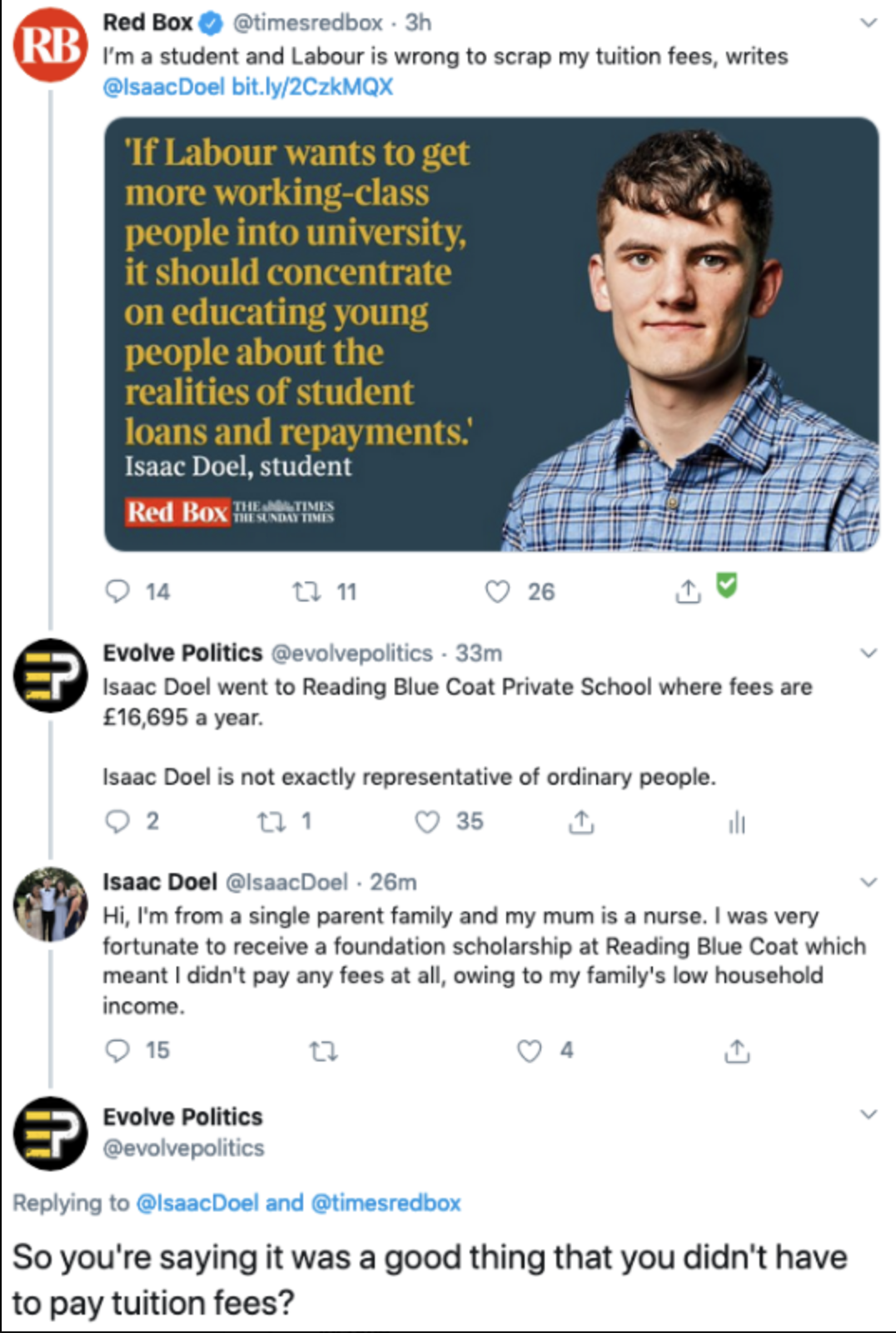
Task: Reply to Isaac Doel's tweet
Action: pos(117,1051)
